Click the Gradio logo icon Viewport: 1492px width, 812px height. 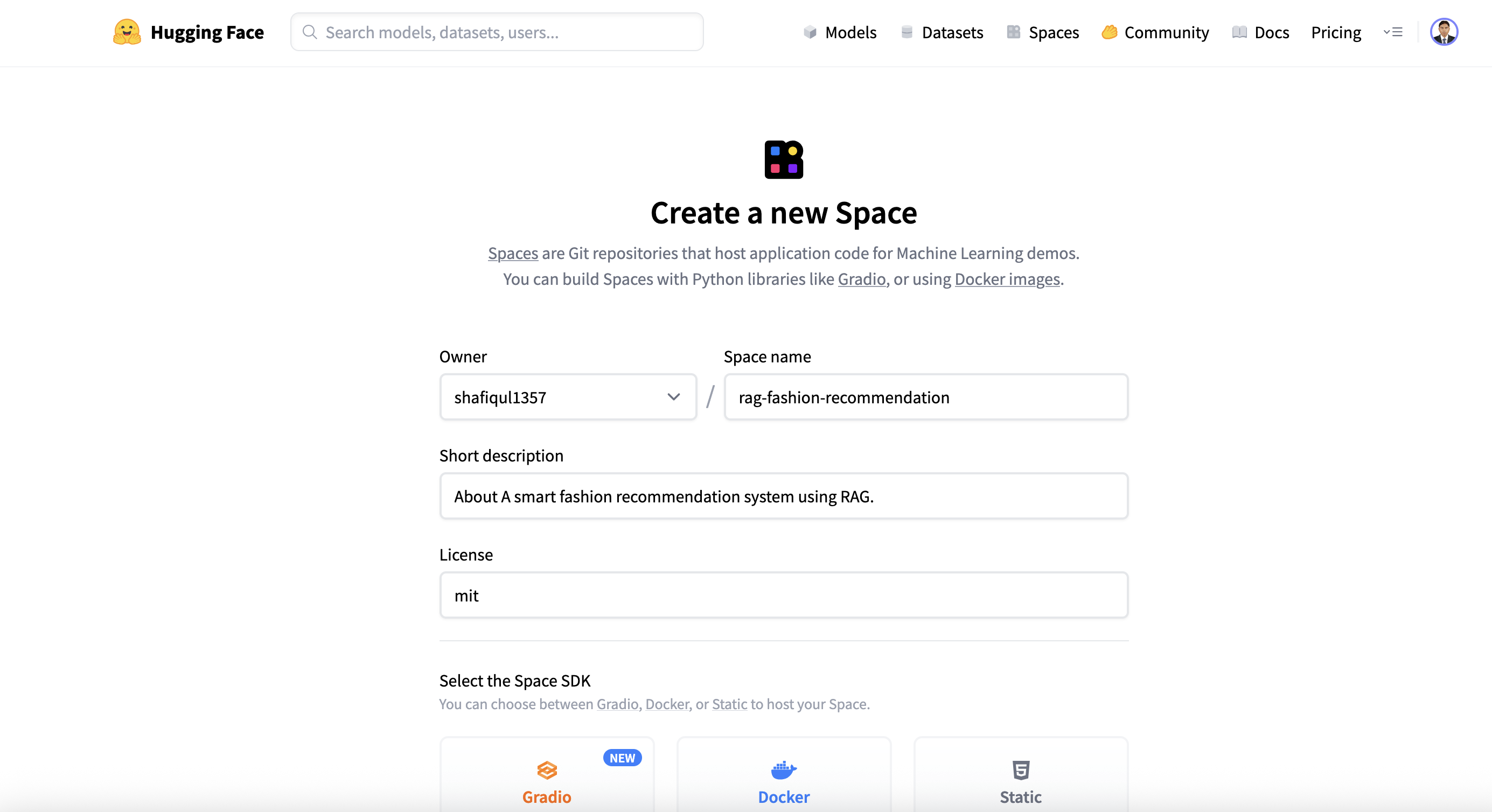point(547,769)
